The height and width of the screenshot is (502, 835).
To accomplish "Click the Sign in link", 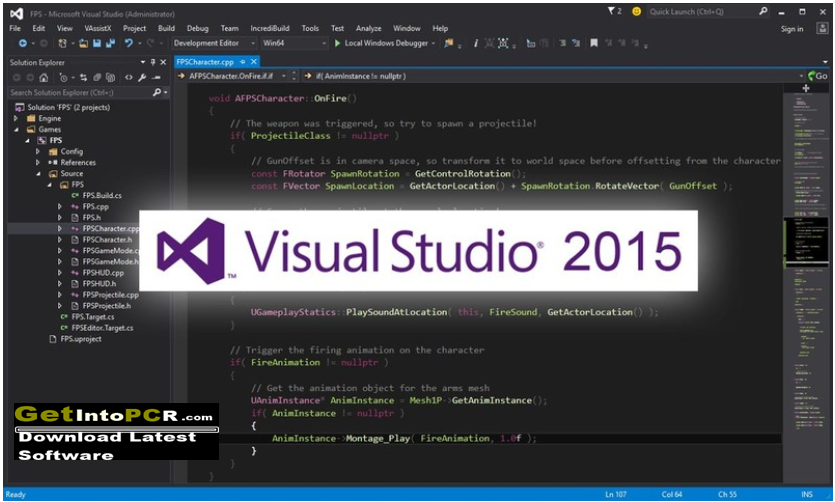I will [x=792, y=29].
